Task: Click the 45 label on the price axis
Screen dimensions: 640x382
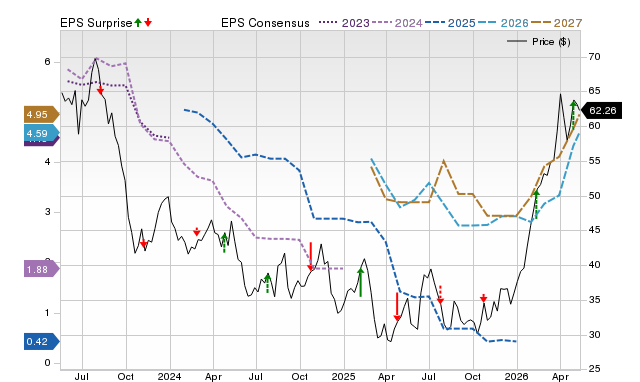Action: coord(595,230)
